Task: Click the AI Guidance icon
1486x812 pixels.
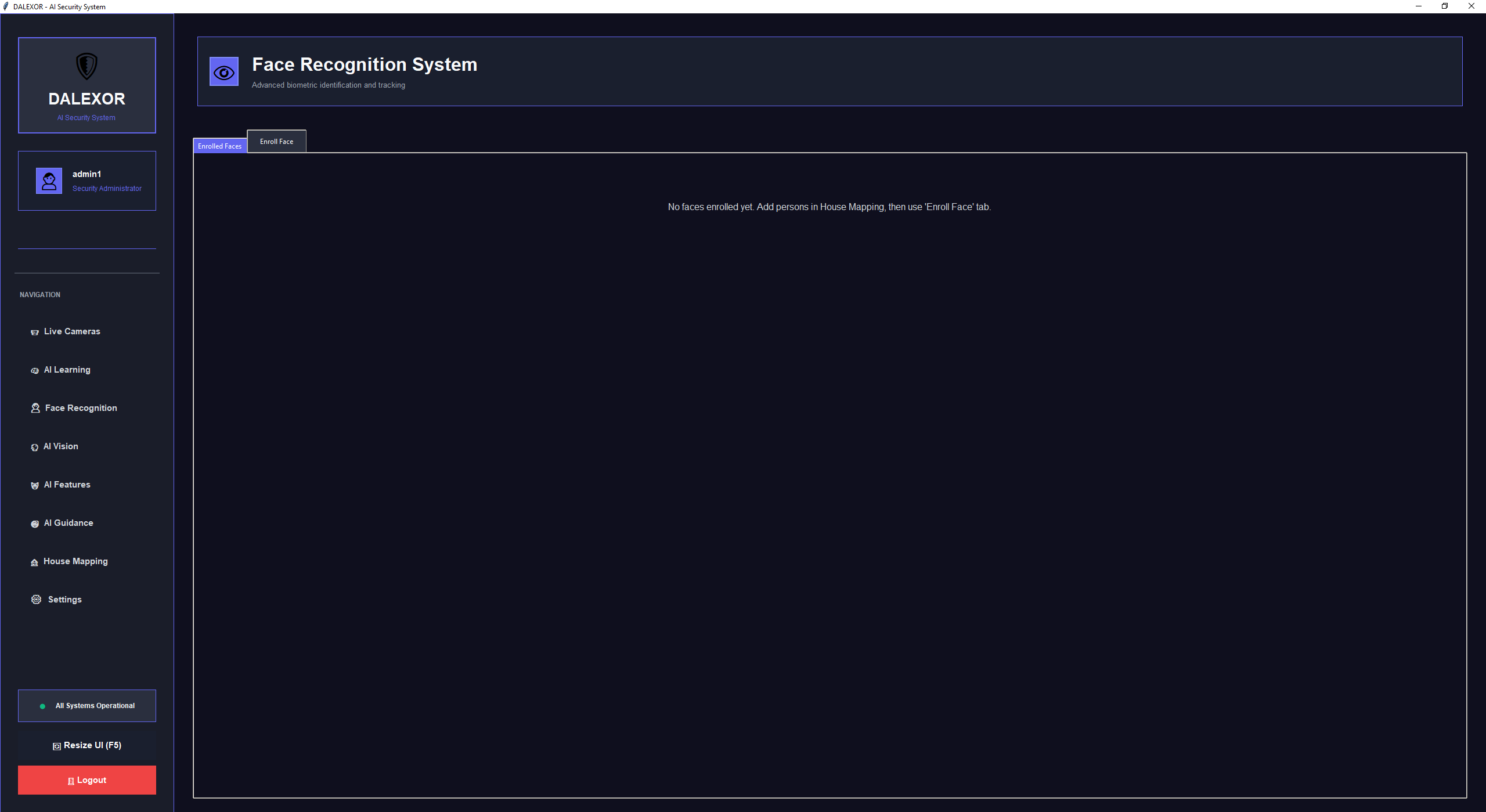Action: (x=35, y=524)
